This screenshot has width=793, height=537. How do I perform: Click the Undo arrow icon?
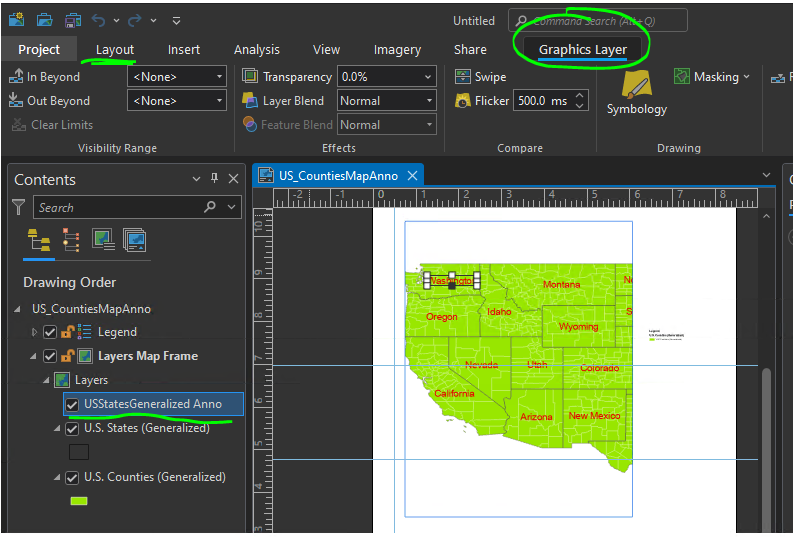(x=98, y=20)
